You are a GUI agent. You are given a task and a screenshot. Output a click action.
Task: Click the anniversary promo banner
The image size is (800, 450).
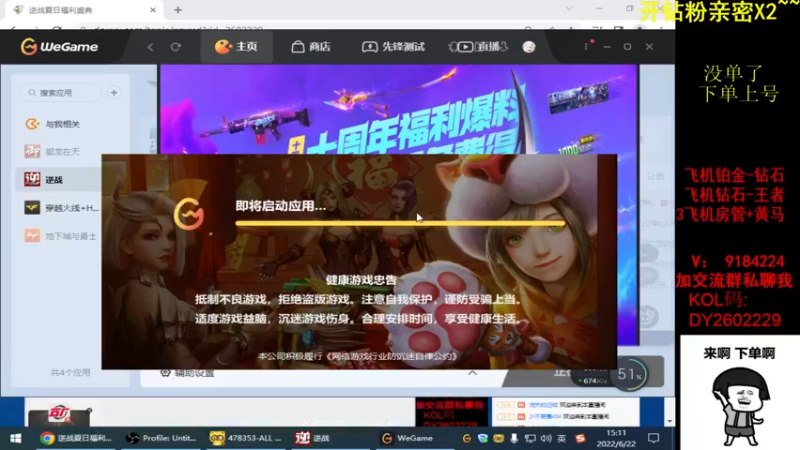[x=398, y=109]
